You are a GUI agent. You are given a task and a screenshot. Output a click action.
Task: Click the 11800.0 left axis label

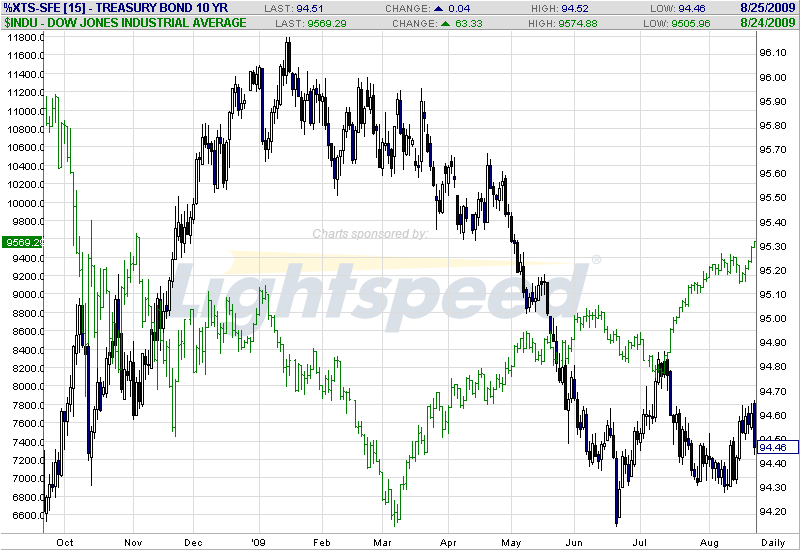pos(25,37)
